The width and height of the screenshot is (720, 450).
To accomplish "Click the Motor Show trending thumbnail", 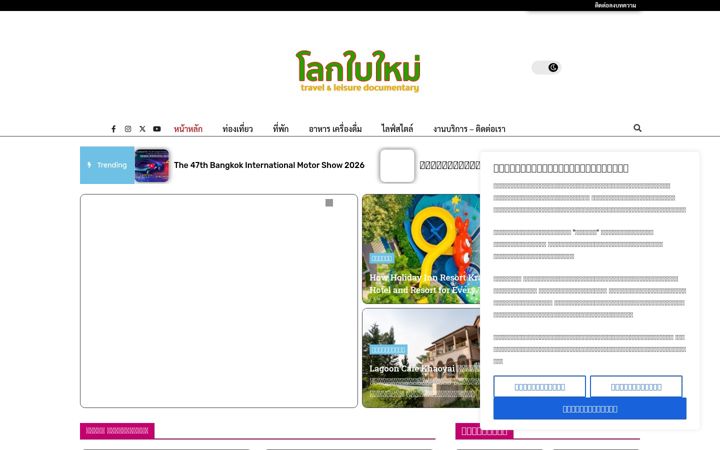I will point(152,165).
